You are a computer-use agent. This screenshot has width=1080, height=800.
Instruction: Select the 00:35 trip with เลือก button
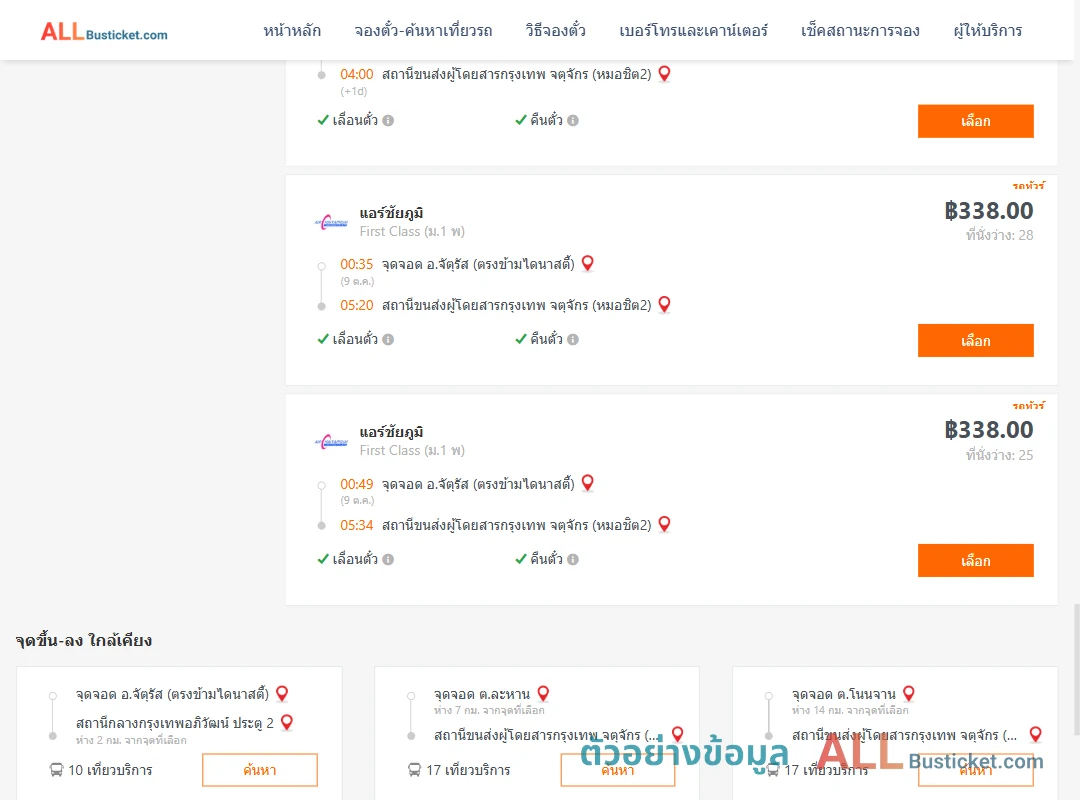pos(975,340)
